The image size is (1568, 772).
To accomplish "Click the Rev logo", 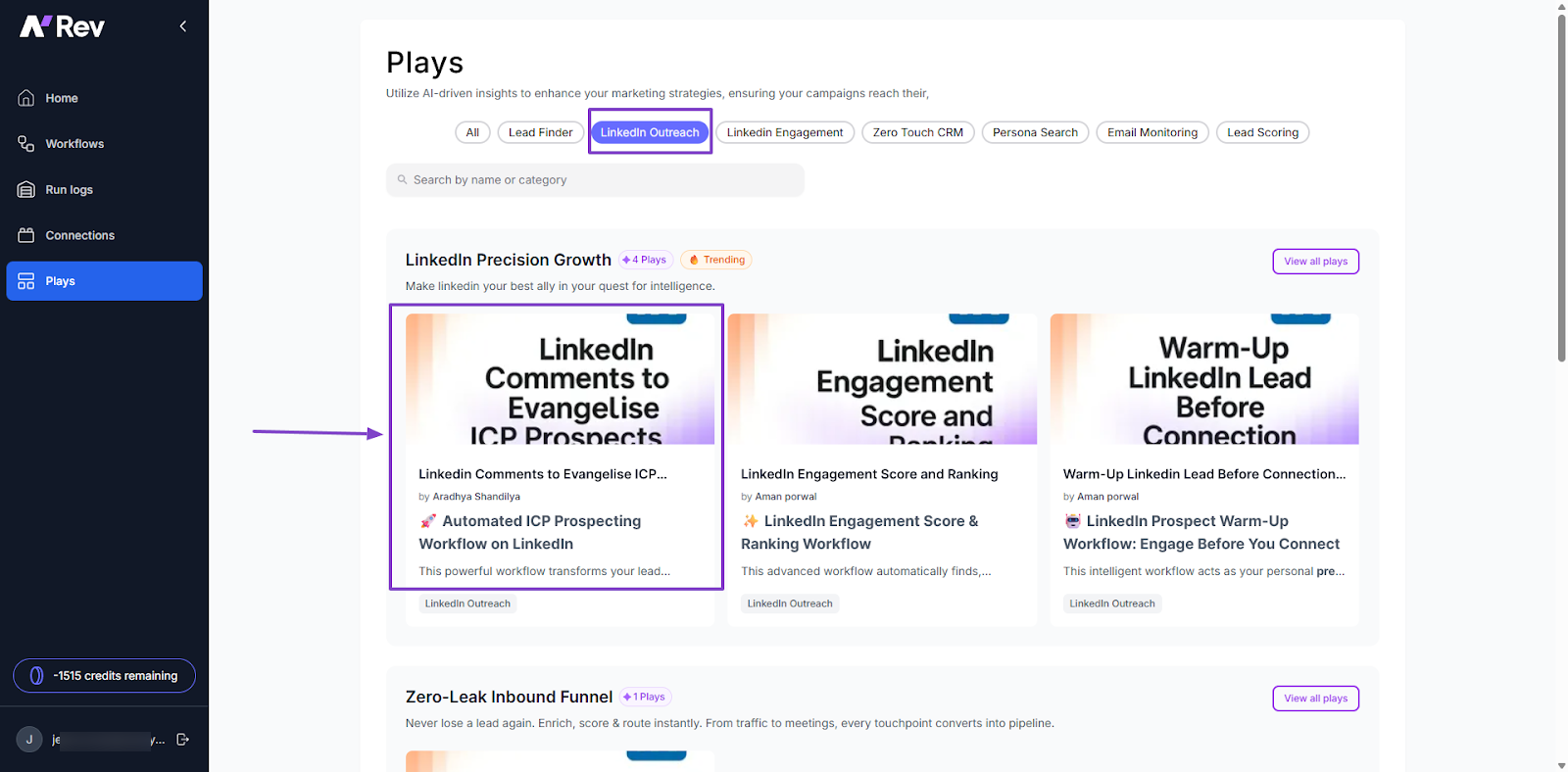I will 62,26.
